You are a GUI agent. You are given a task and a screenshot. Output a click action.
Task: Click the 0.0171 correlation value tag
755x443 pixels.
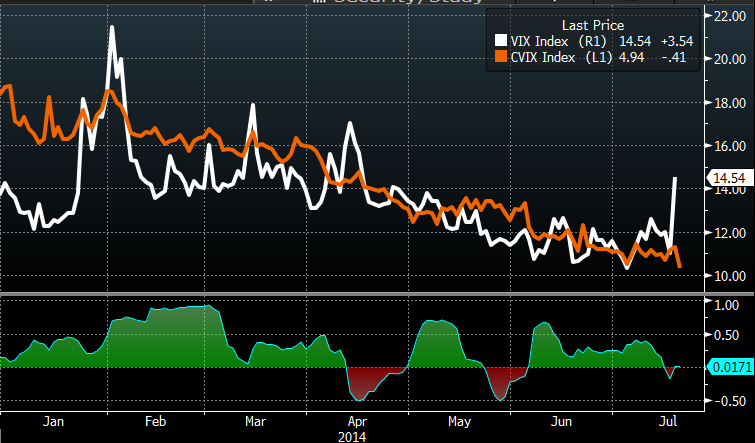(x=731, y=368)
